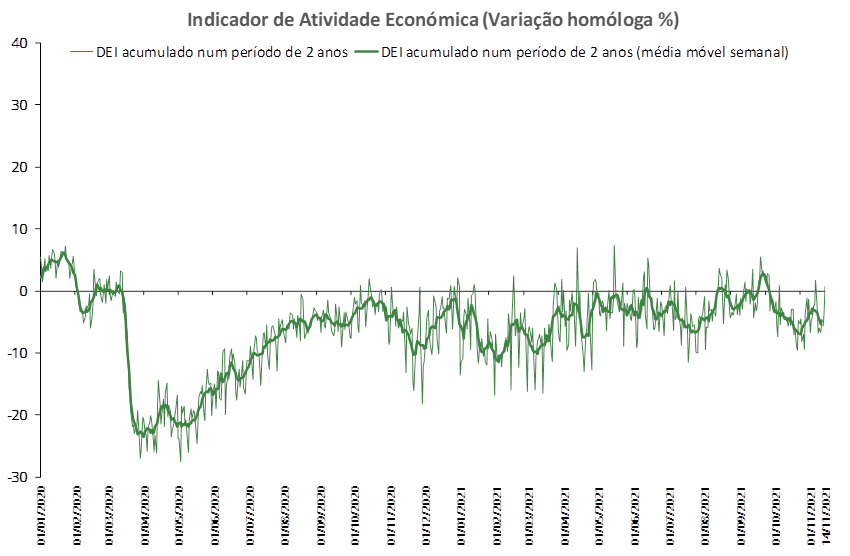Click the 0 label on the vertical axis

(23, 291)
